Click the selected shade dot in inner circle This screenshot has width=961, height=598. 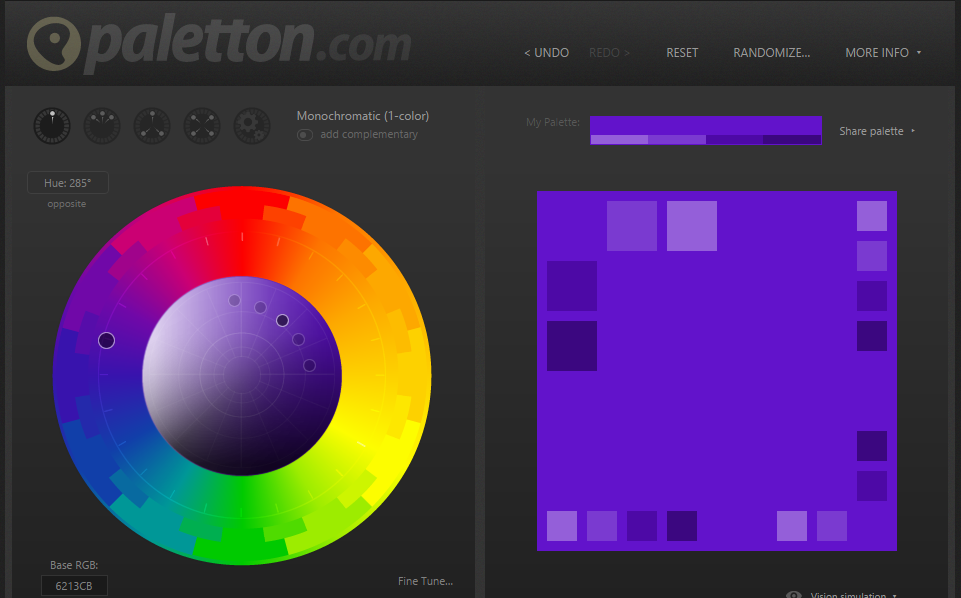pyautogui.click(x=282, y=320)
